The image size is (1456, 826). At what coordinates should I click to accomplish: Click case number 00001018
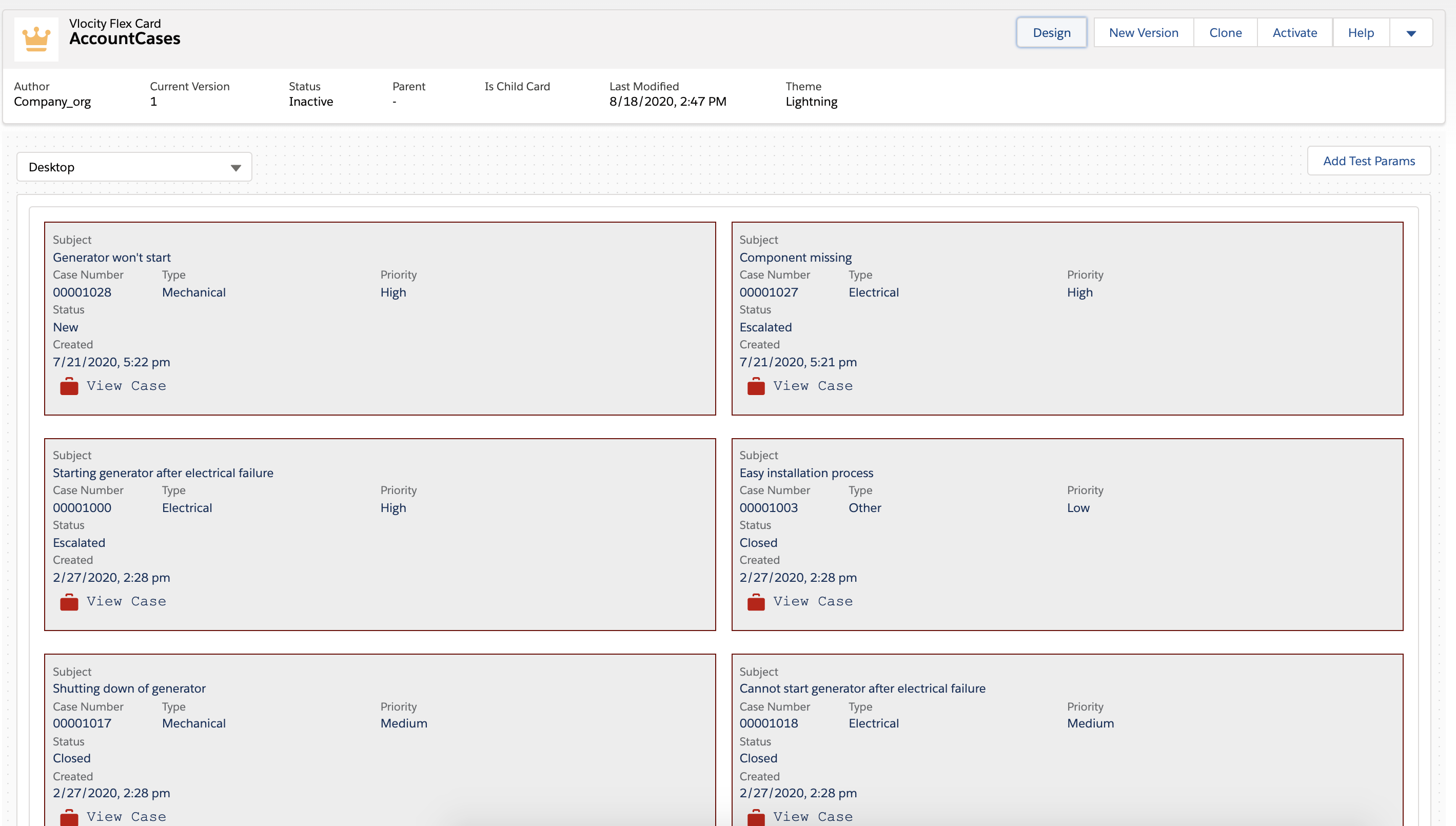click(769, 724)
